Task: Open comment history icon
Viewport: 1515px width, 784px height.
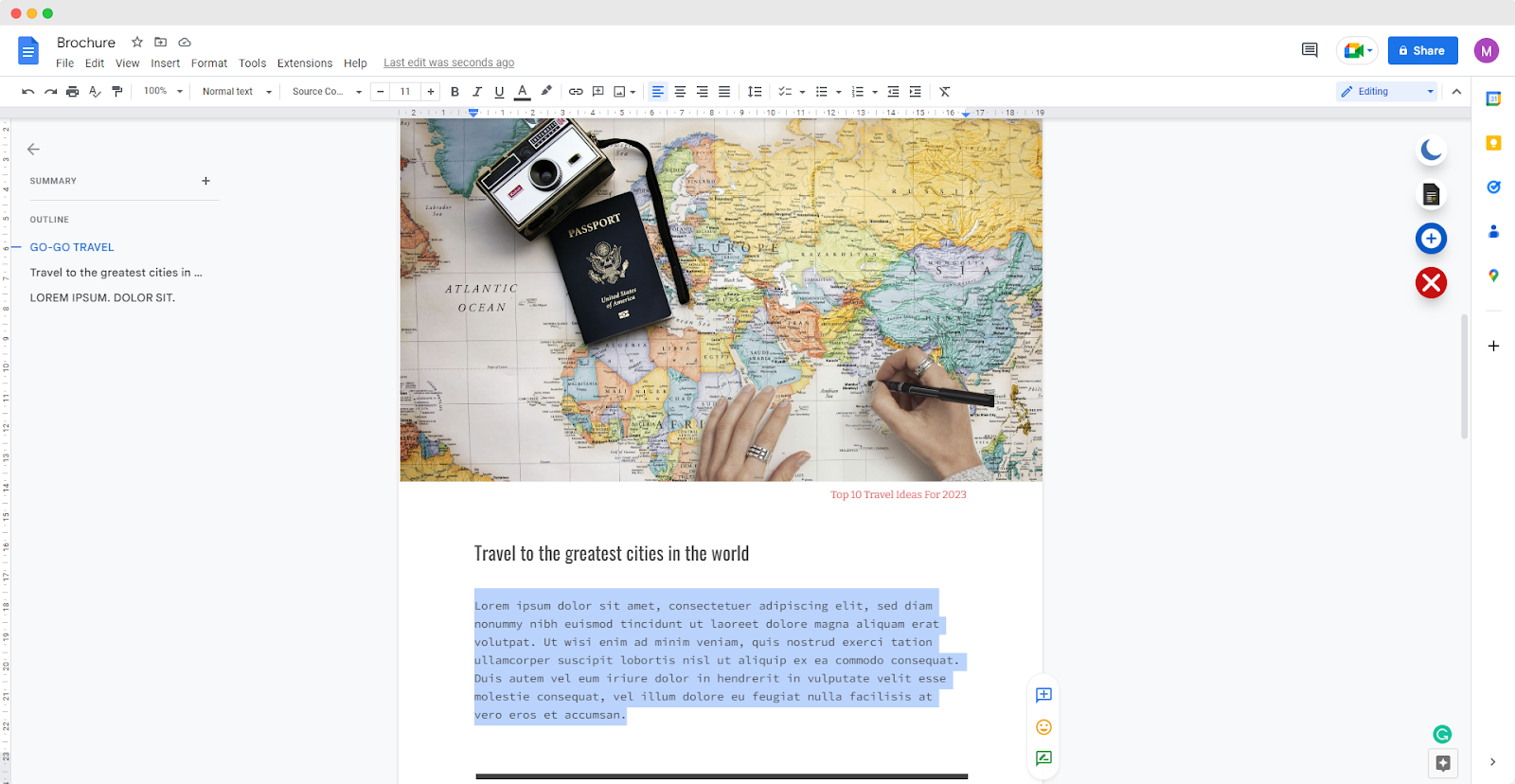Action: pyautogui.click(x=1310, y=50)
